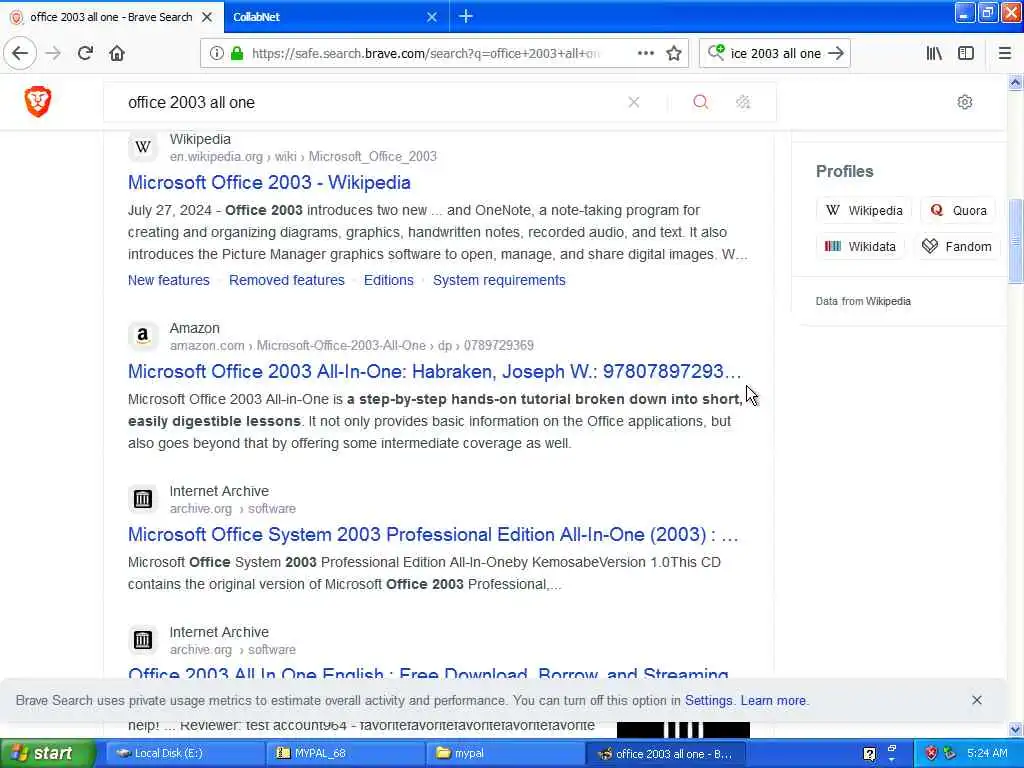Close the Brave Search tab
Viewport: 1024px width, 768px height.
pos(207,17)
